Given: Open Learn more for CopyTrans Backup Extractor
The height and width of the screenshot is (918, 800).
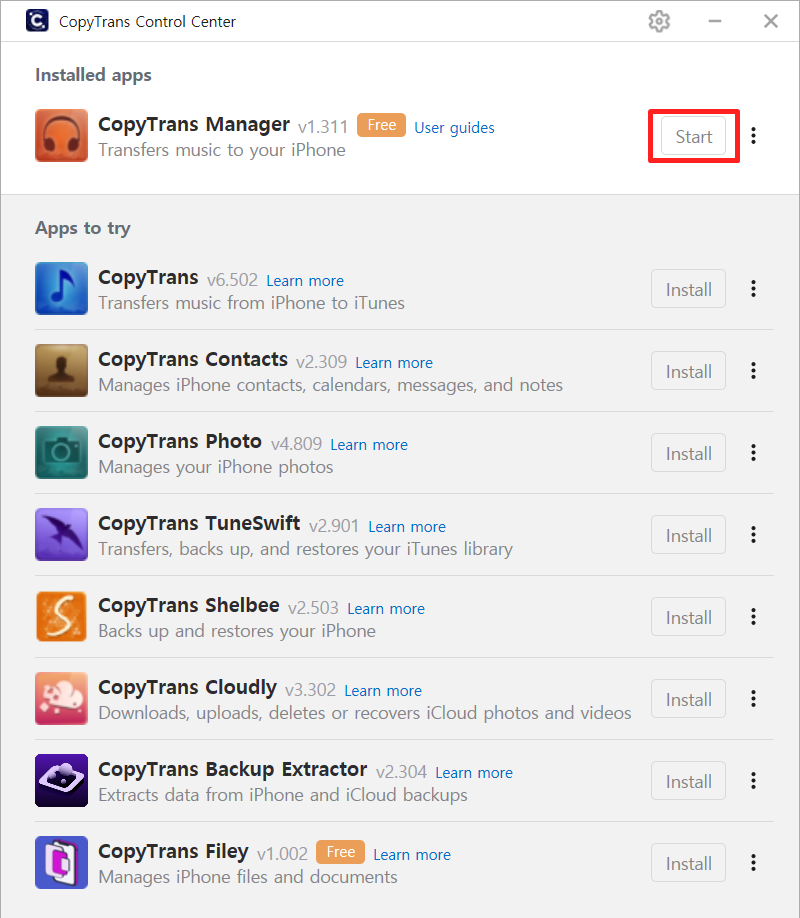Looking at the screenshot, I should click(474, 772).
